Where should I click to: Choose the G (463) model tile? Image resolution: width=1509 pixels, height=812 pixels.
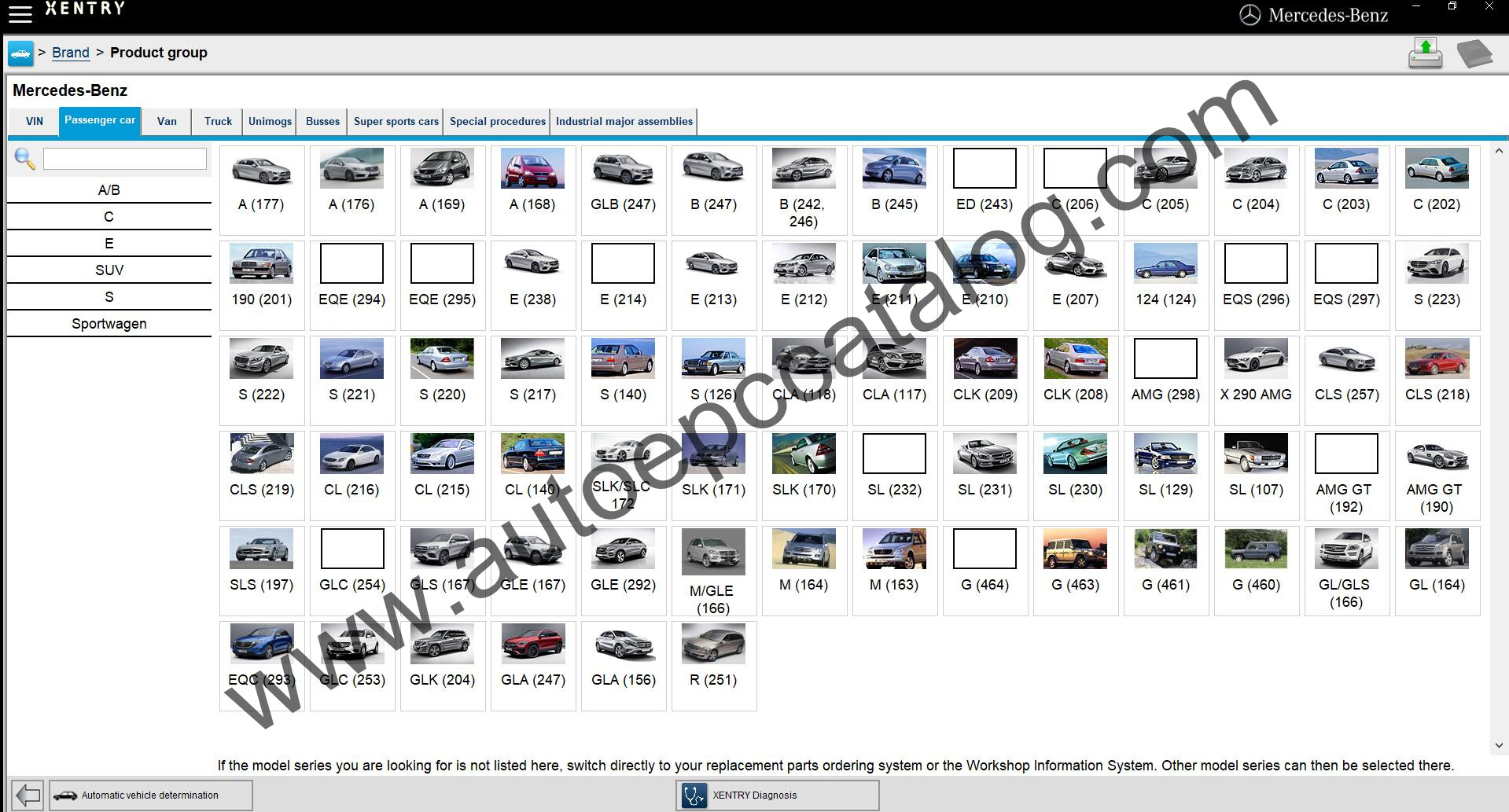(1076, 571)
